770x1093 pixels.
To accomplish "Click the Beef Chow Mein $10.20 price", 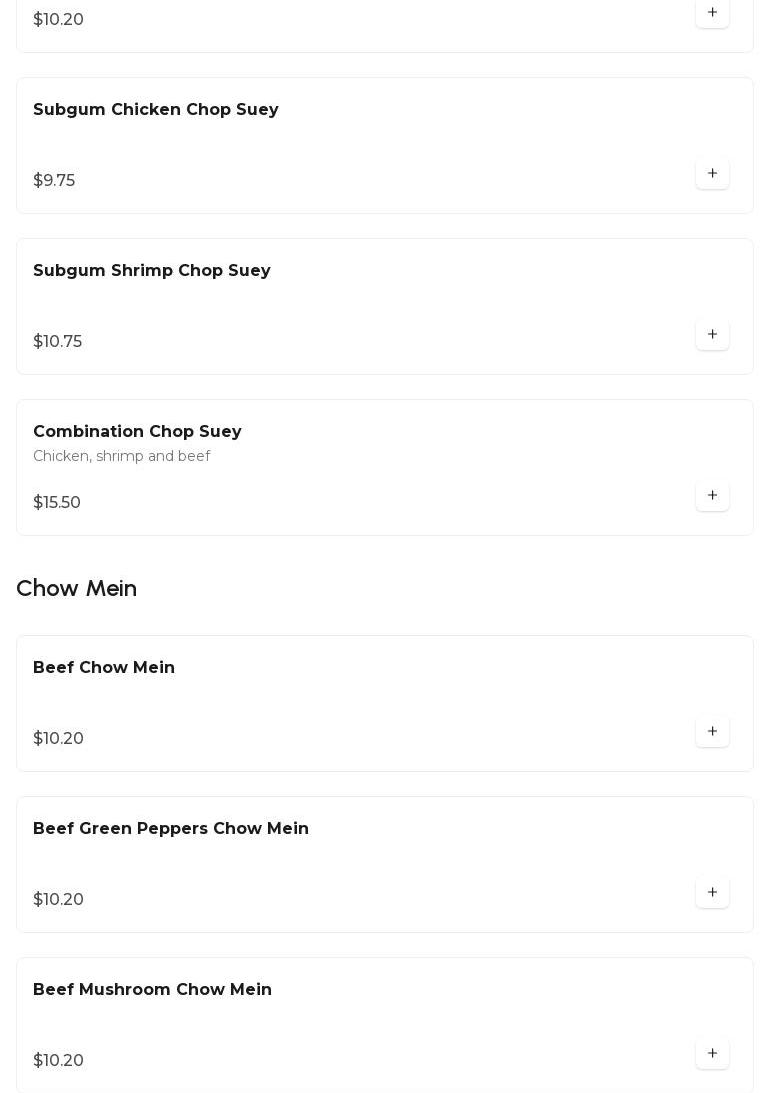I will point(59,739).
